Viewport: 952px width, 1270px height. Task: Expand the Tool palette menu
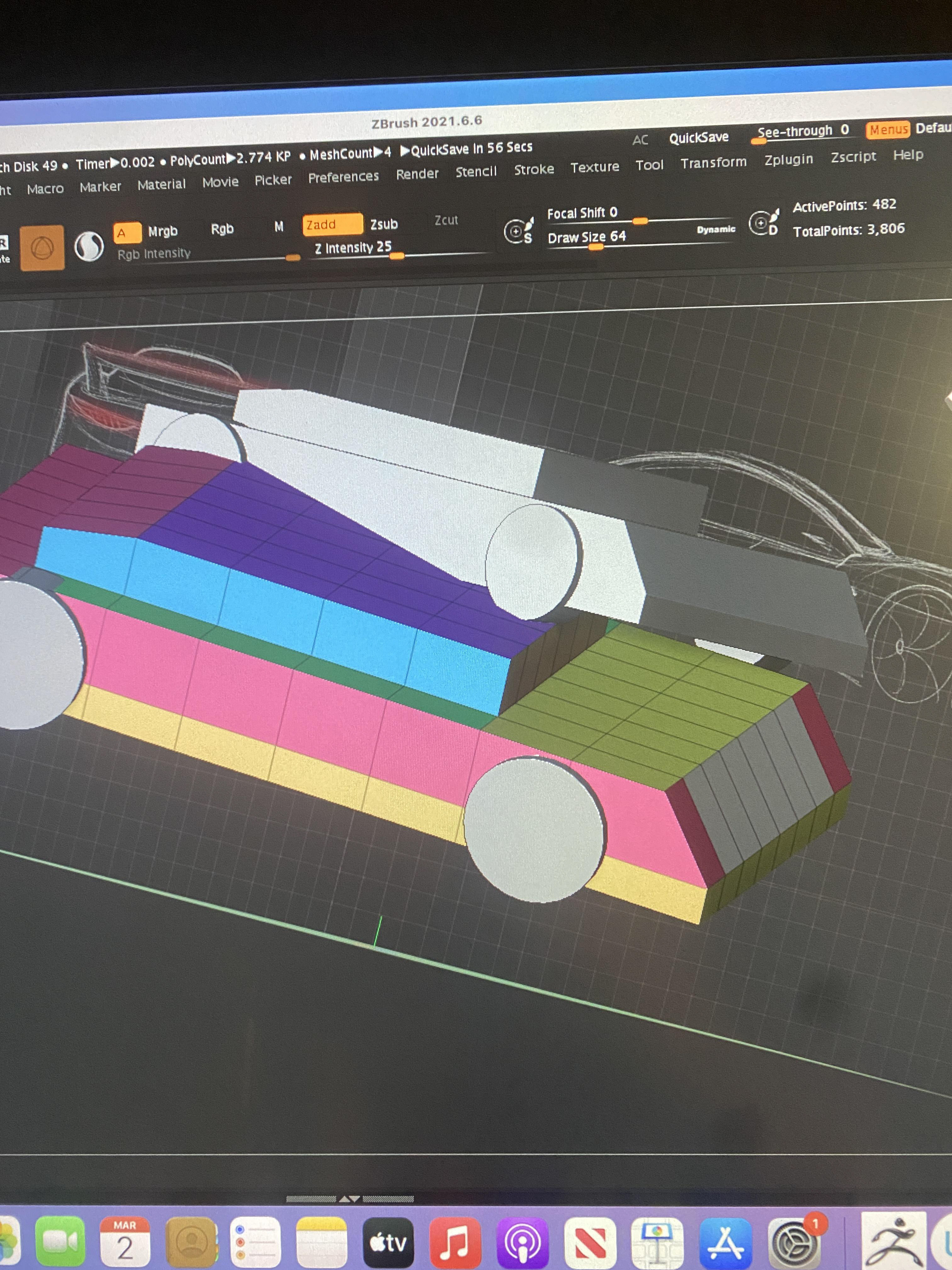click(649, 165)
